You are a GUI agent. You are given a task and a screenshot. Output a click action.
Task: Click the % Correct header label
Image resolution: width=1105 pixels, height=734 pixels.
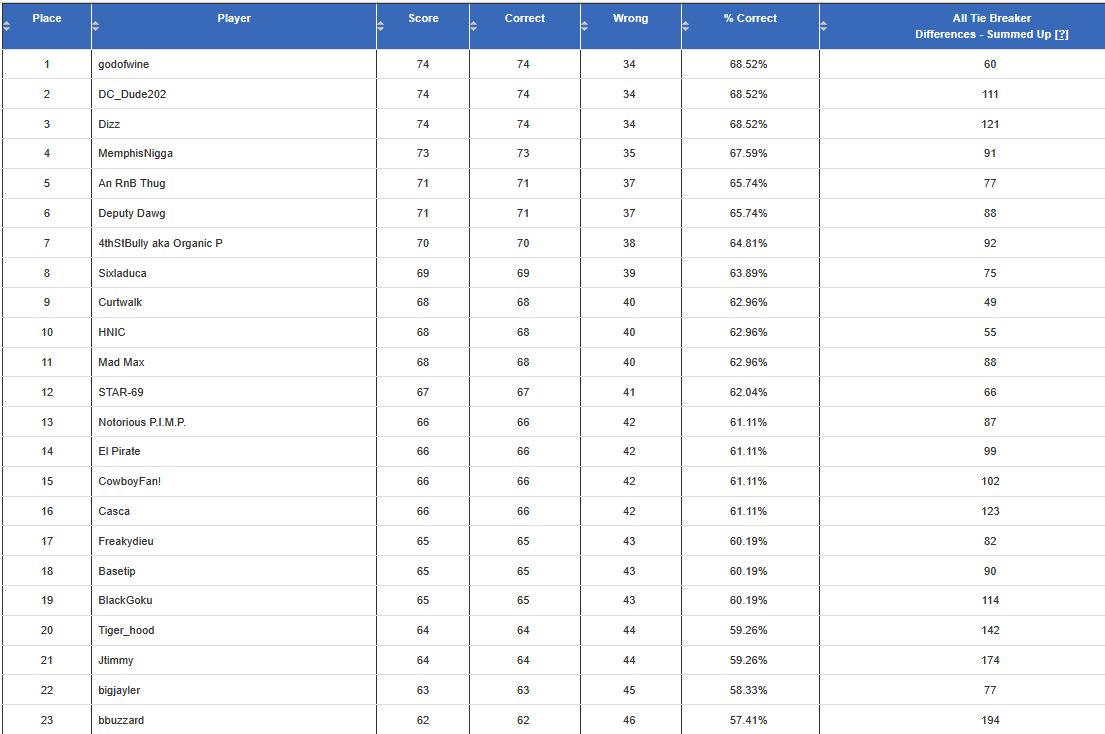click(750, 18)
